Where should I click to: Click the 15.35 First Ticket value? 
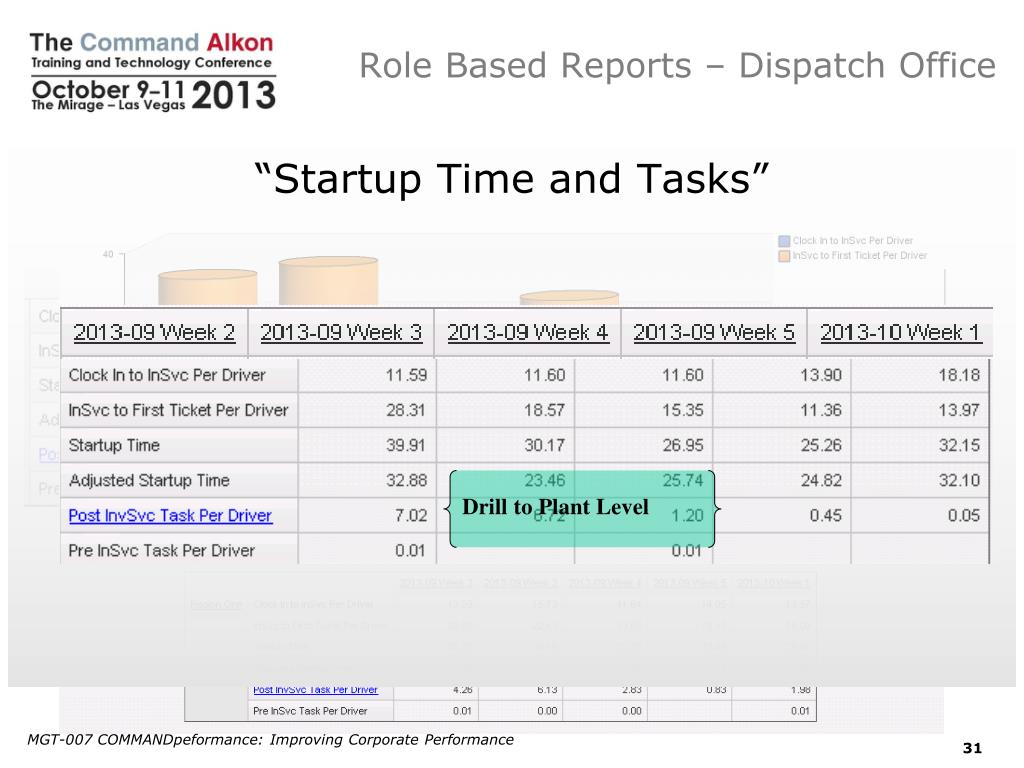(x=682, y=410)
